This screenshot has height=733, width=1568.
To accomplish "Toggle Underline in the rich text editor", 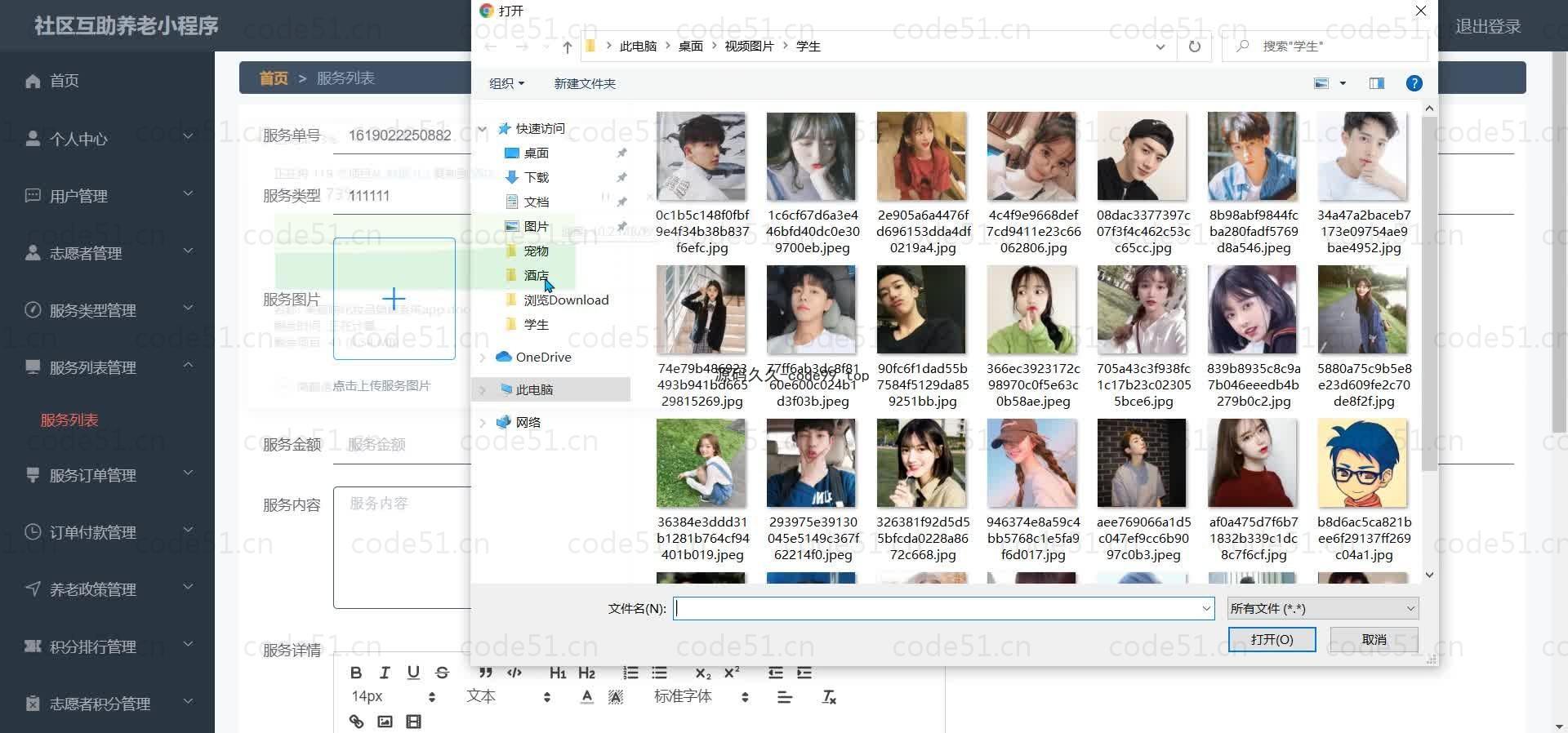I will pos(413,673).
